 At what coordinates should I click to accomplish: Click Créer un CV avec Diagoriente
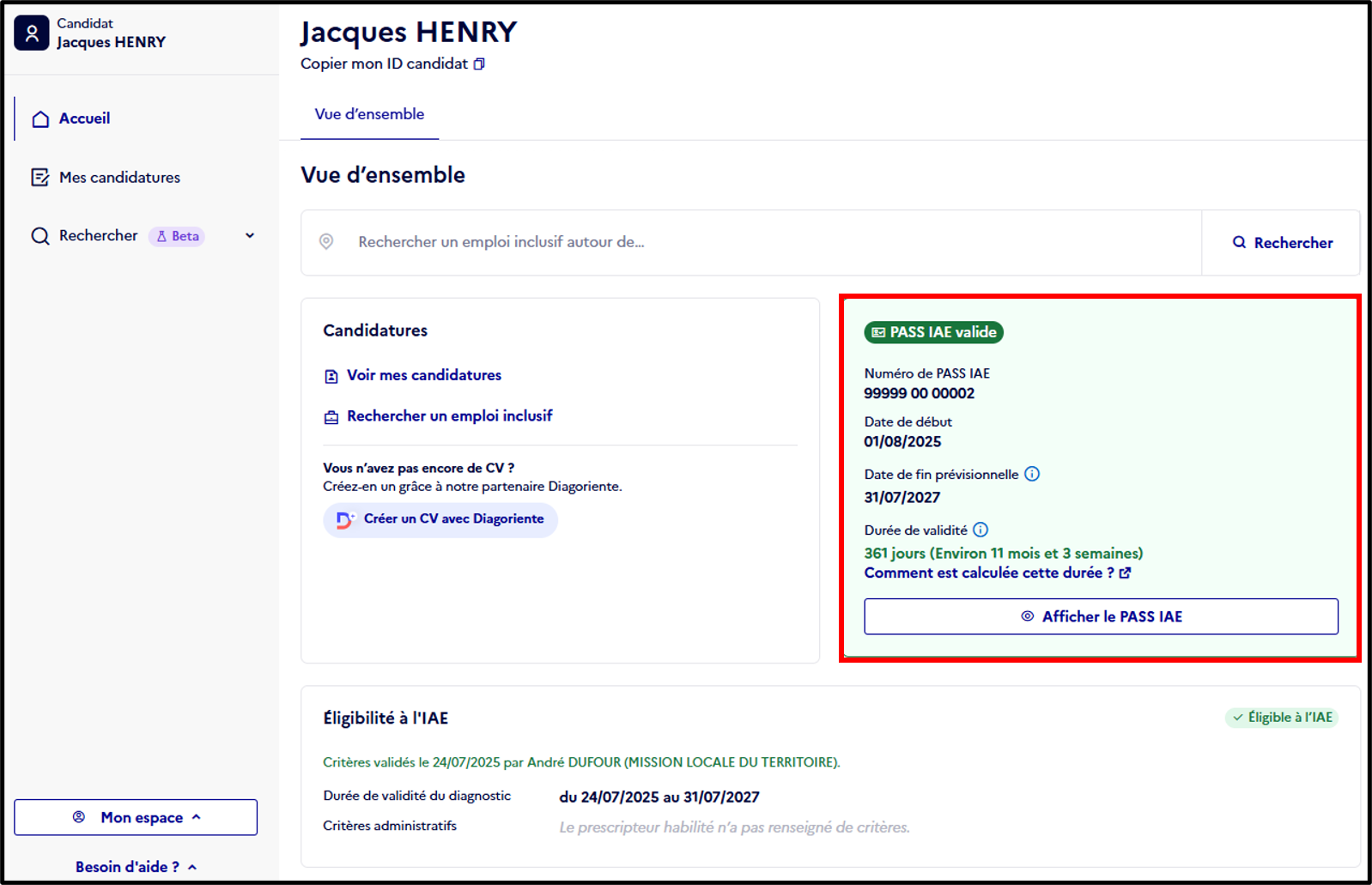(440, 519)
